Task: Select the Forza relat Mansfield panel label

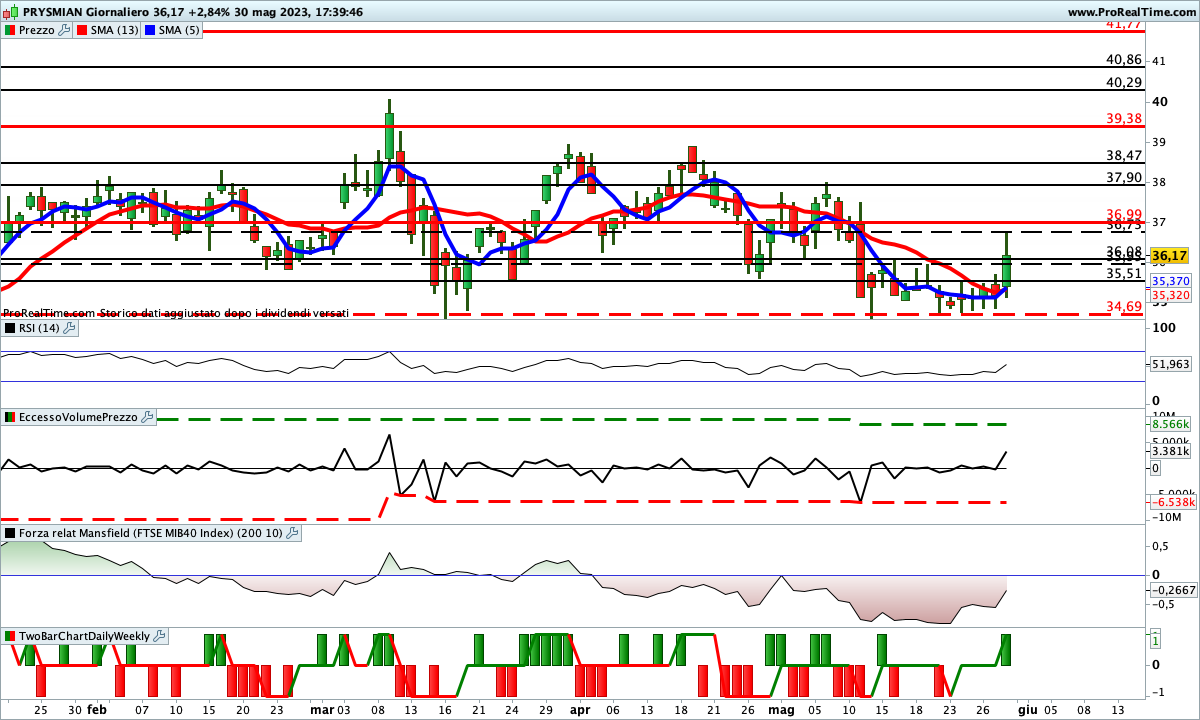Action: point(150,533)
